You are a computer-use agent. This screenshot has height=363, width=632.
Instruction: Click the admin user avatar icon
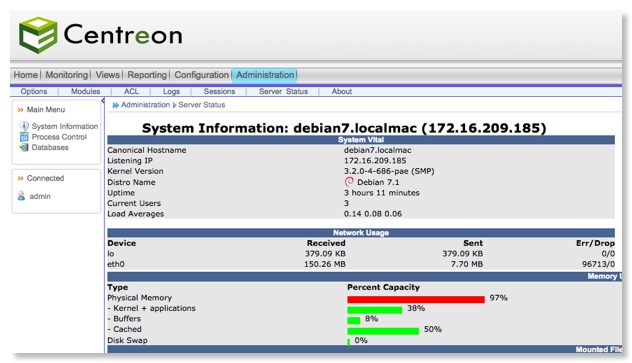pyautogui.click(x=21, y=196)
